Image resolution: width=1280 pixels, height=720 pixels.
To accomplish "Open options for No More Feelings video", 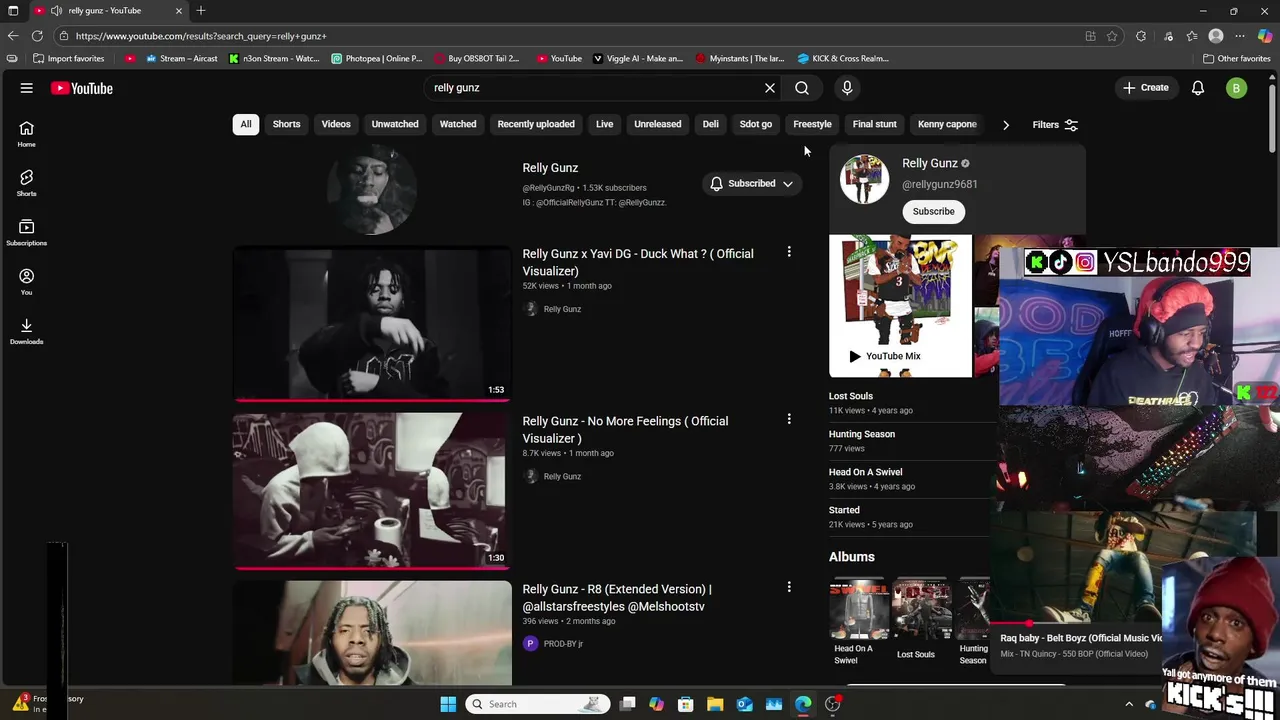I will click(789, 419).
